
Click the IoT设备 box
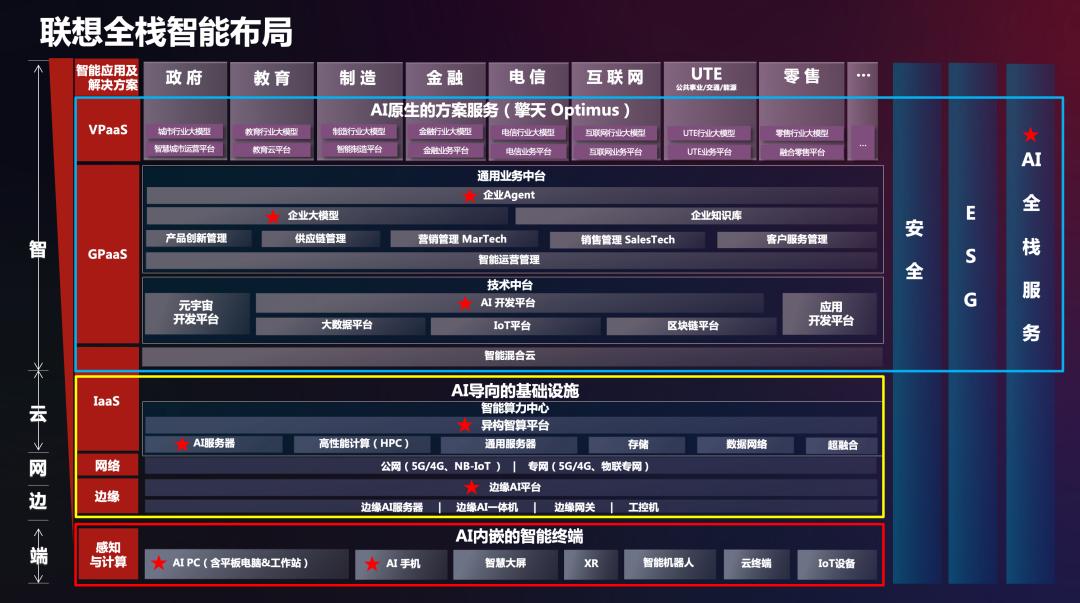836,564
